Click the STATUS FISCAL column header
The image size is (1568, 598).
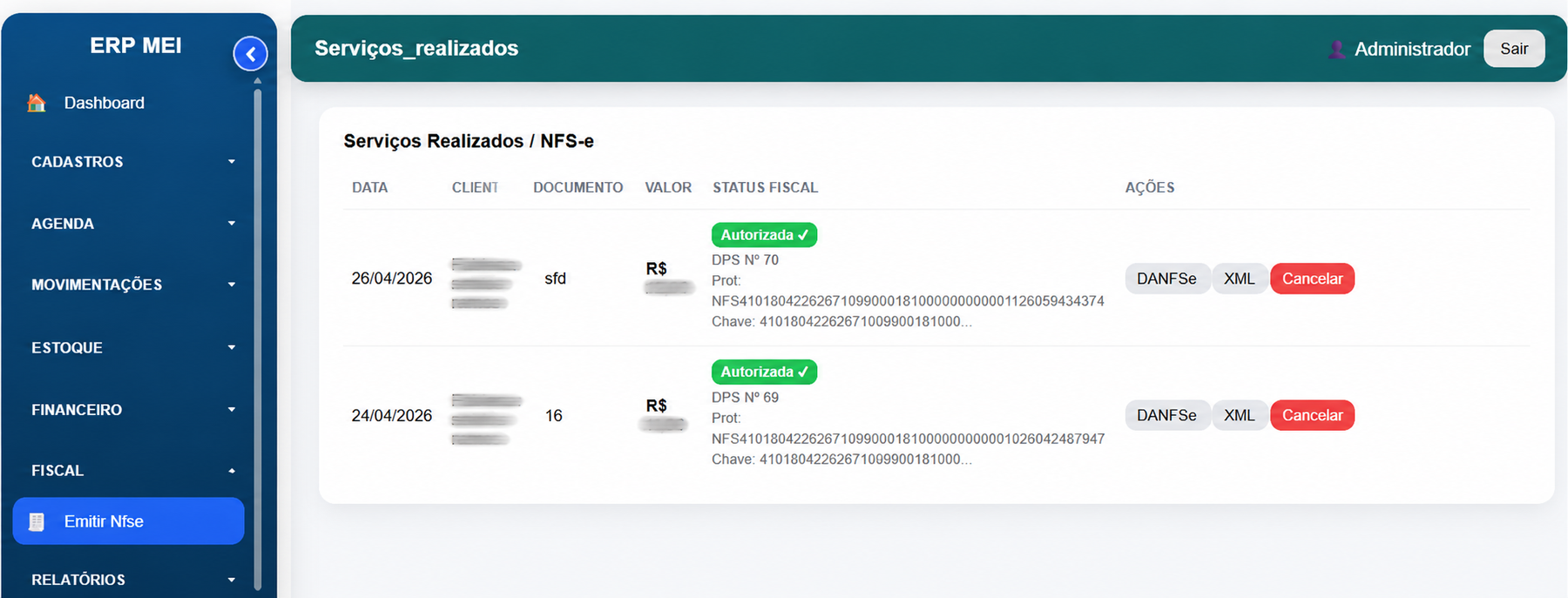coord(766,187)
